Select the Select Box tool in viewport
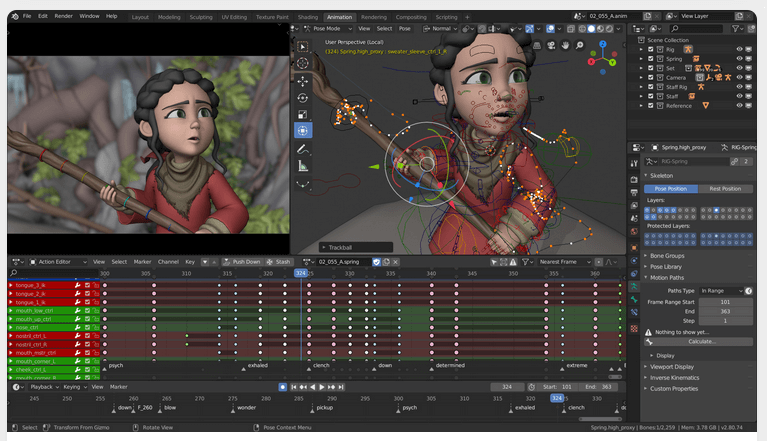This screenshot has width=767, height=441. point(303,46)
